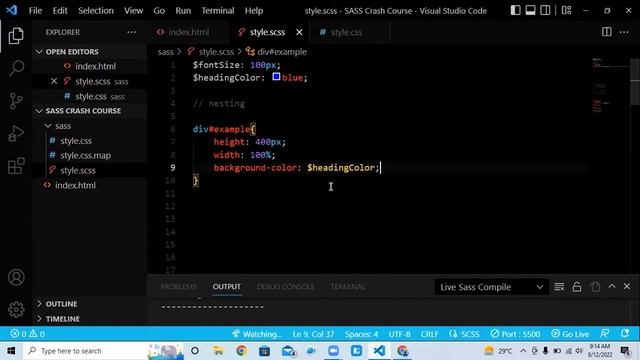Select SCSS language mode in status bar

464,334
